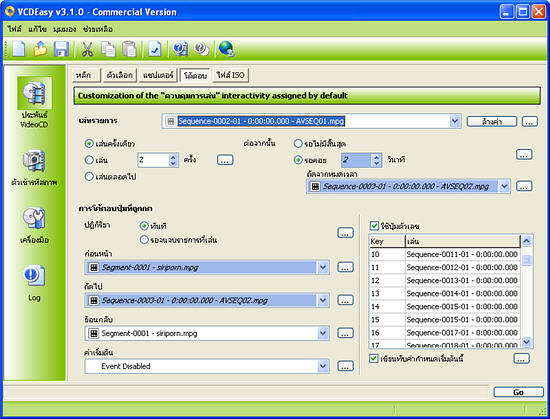Screen dimensions: 550x419
Task: Switch to the ISO file tab
Action: click(230, 75)
